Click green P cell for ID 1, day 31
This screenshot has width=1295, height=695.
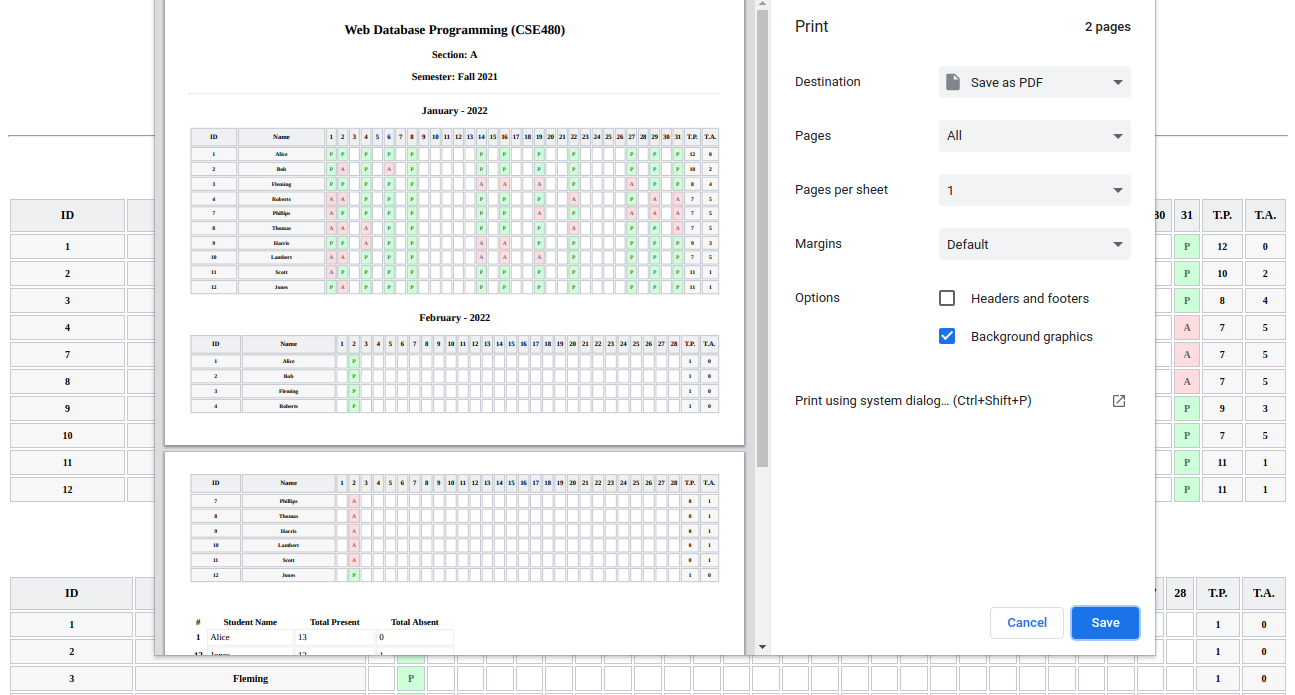(x=1186, y=247)
